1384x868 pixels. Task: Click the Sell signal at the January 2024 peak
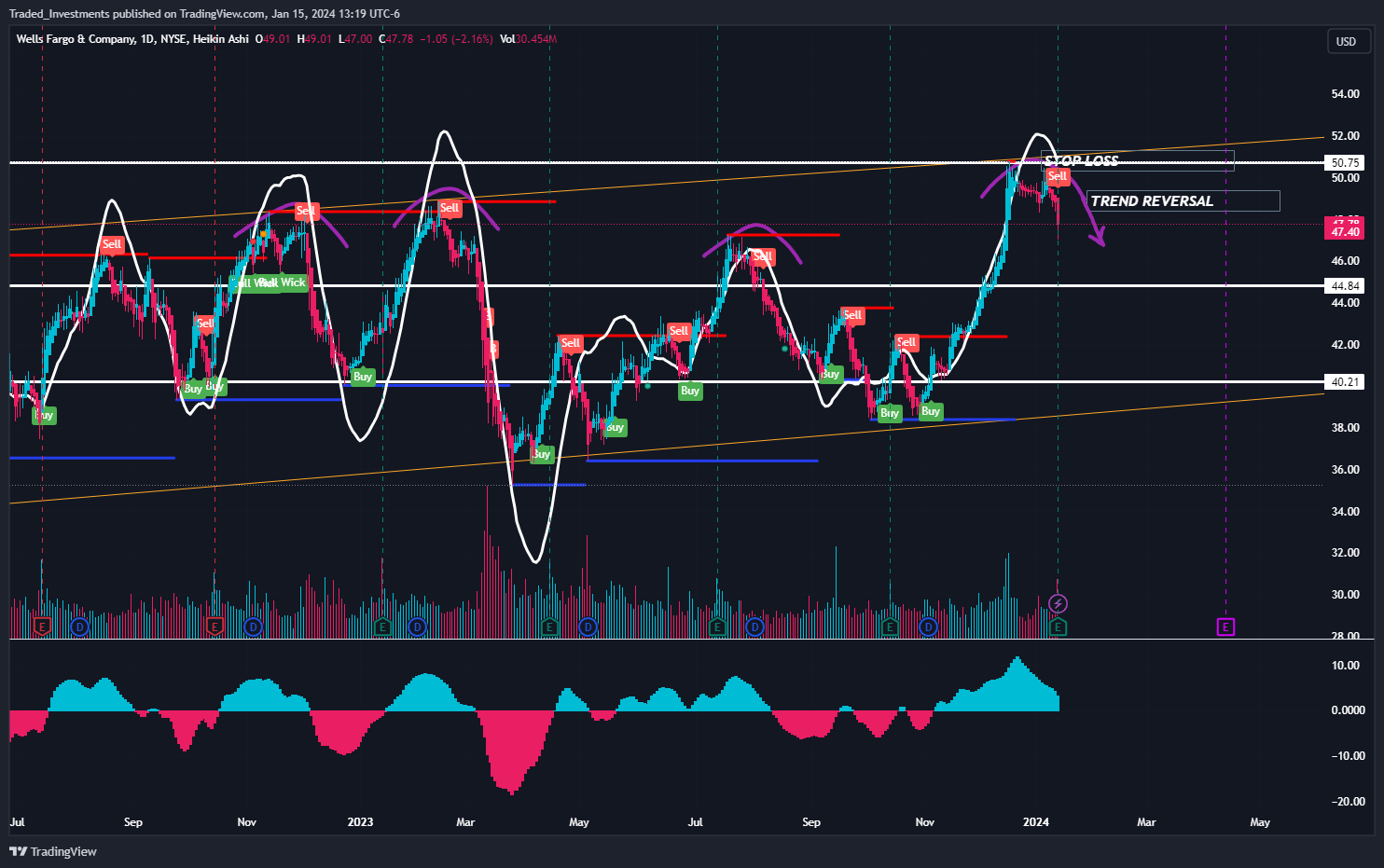(x=1057, y=176)
